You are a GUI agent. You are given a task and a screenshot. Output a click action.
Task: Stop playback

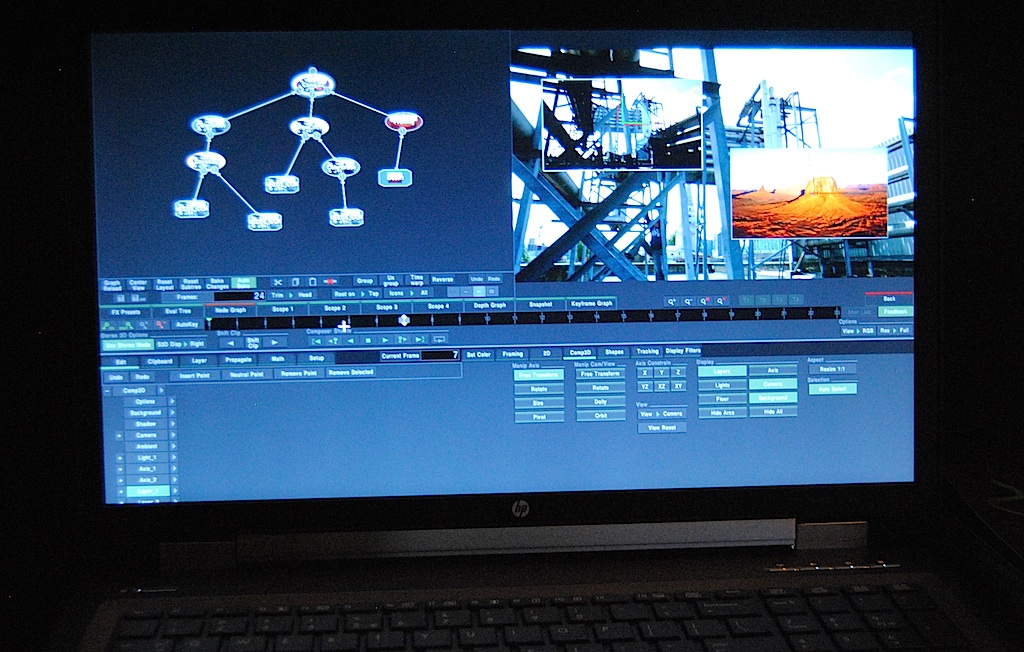368,340
